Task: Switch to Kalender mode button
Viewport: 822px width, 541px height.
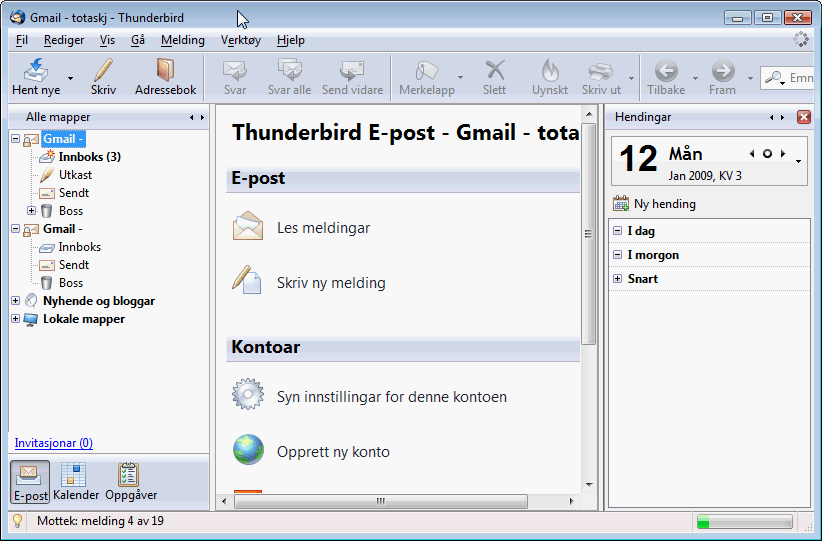Action: coord(75,482)
